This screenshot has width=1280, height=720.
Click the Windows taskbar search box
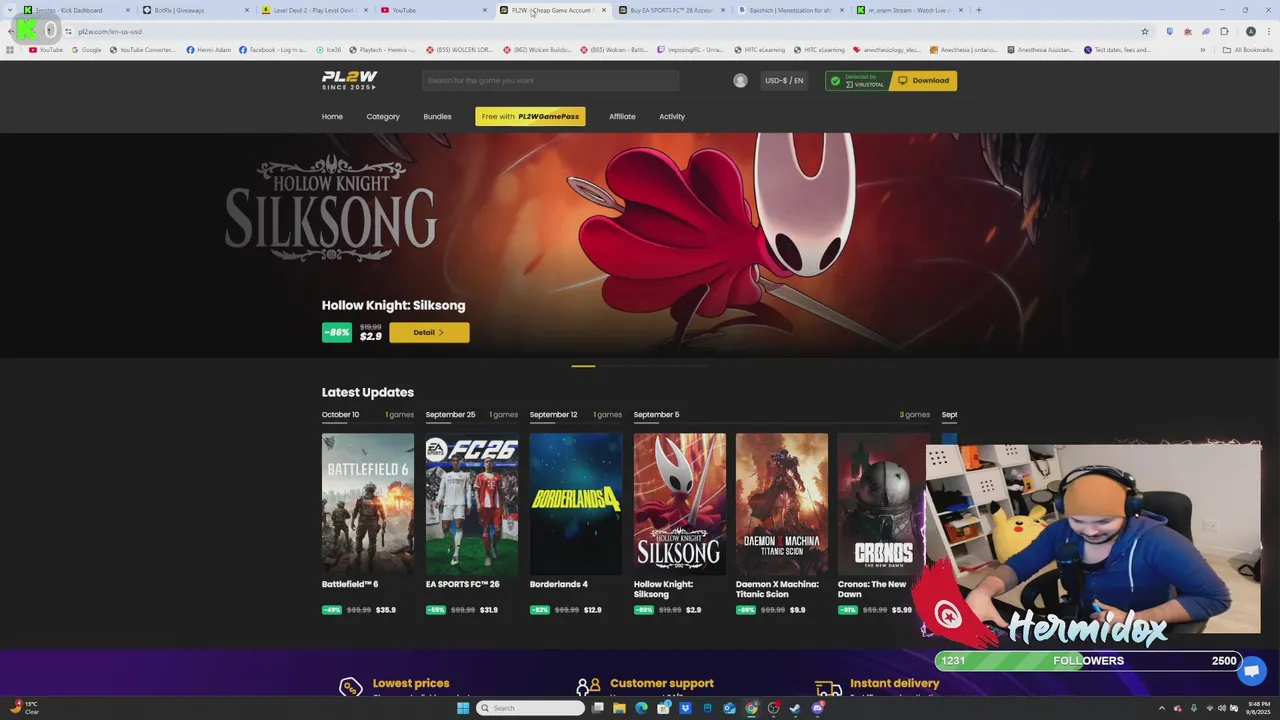click(530, 708)
